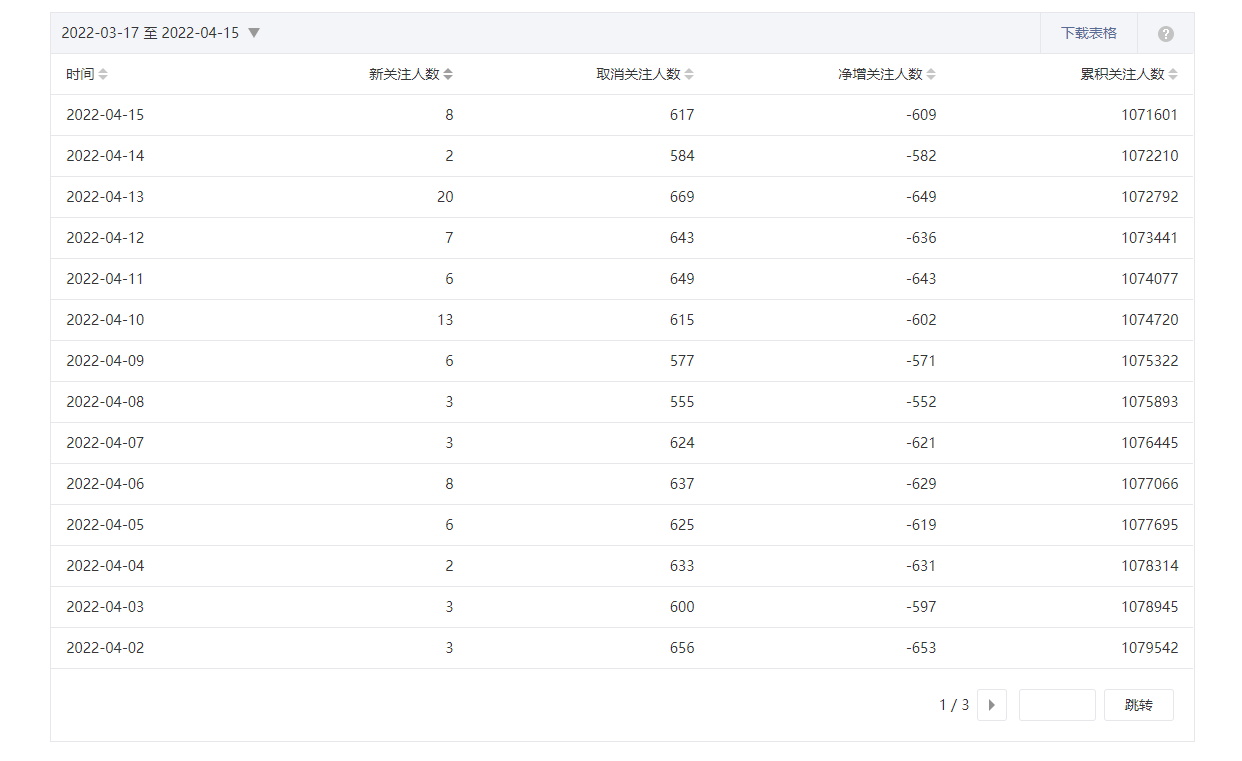Sort by 累积关注人数 column sort icon
Image resolution: width=1242 pixels, height=761 pixels.
(1173, 74)
